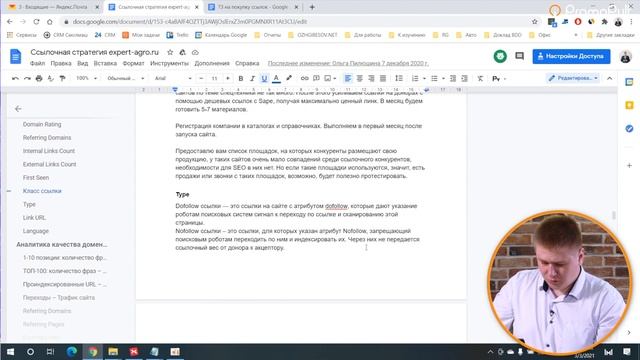Open numbered list style dropdown arrow
Image resolution: width=640 pixels, height=360 pixels.
(x=424, y=78)
